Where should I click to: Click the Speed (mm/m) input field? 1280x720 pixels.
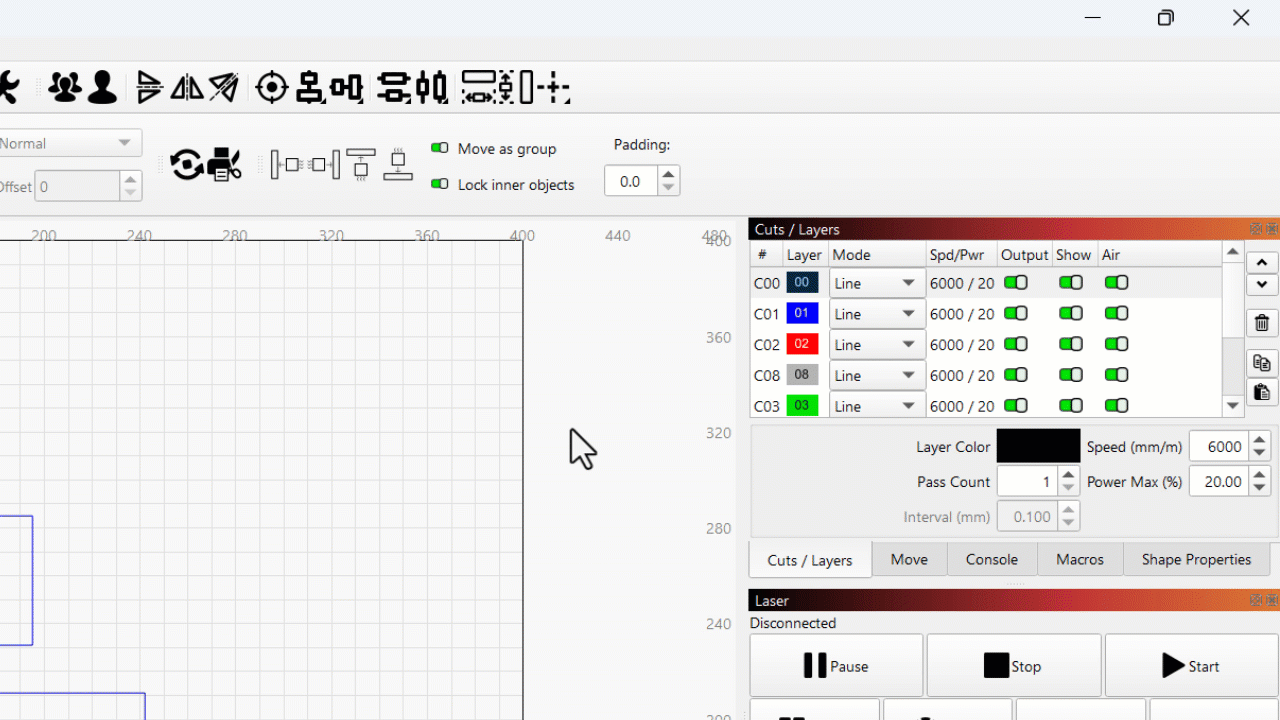pyautogui.click(x=1218, y=447)
